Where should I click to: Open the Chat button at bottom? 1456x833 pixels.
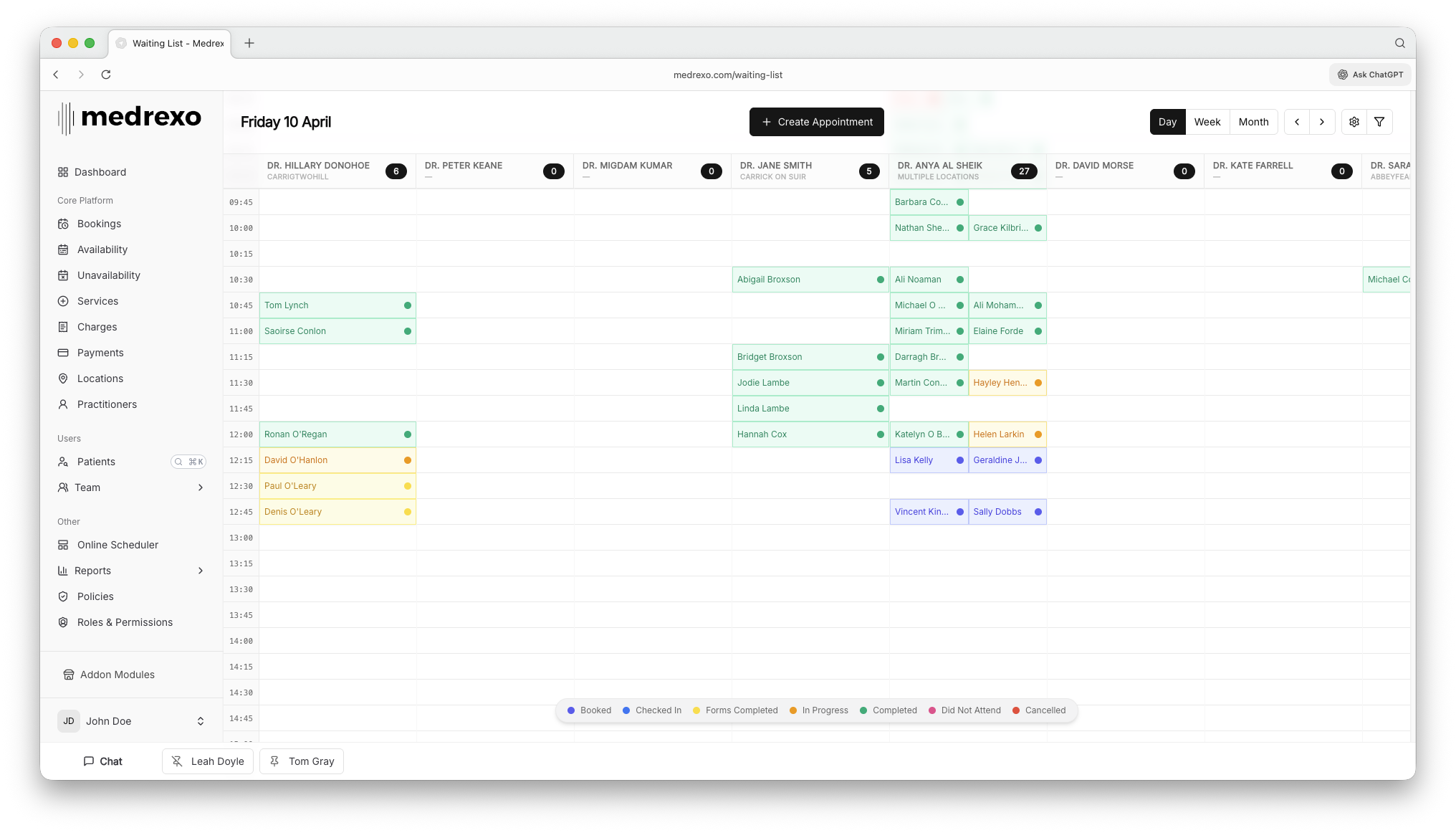102,761
